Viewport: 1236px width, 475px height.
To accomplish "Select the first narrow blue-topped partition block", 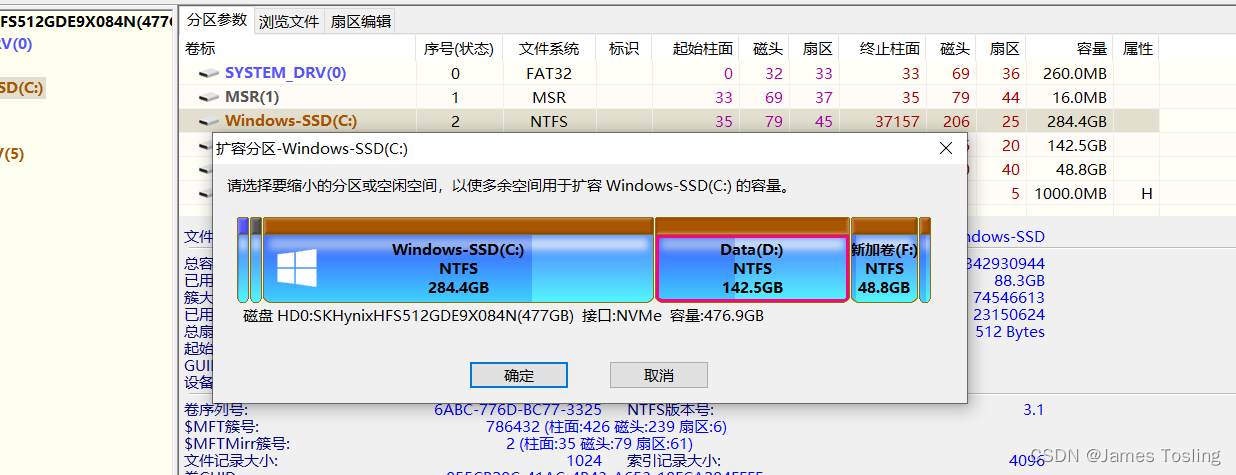I will click(x=243, y=259).
